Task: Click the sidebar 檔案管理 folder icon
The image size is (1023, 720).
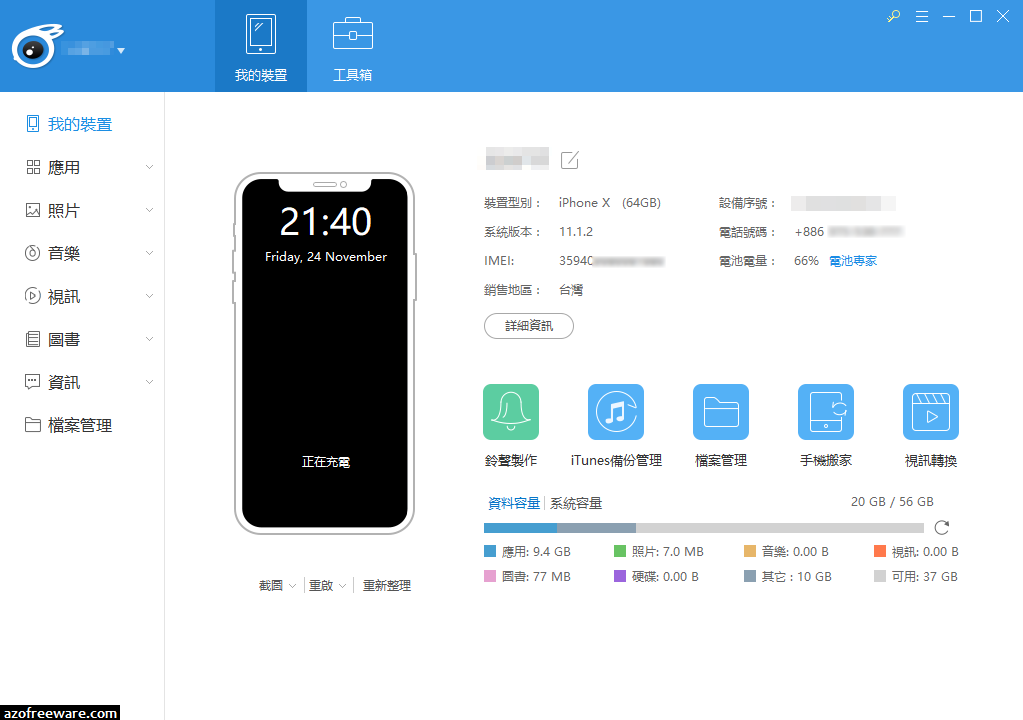Action: pyautogui.click(x=33, y=425)
